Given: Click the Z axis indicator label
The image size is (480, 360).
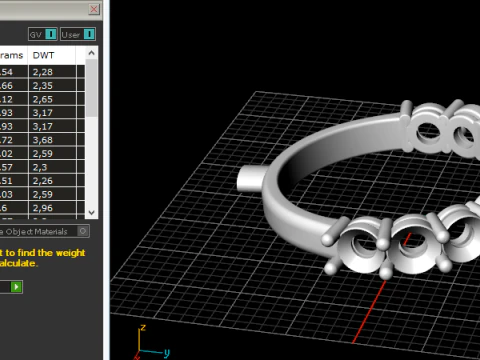Looking at the screenshot, I should 143,327.
